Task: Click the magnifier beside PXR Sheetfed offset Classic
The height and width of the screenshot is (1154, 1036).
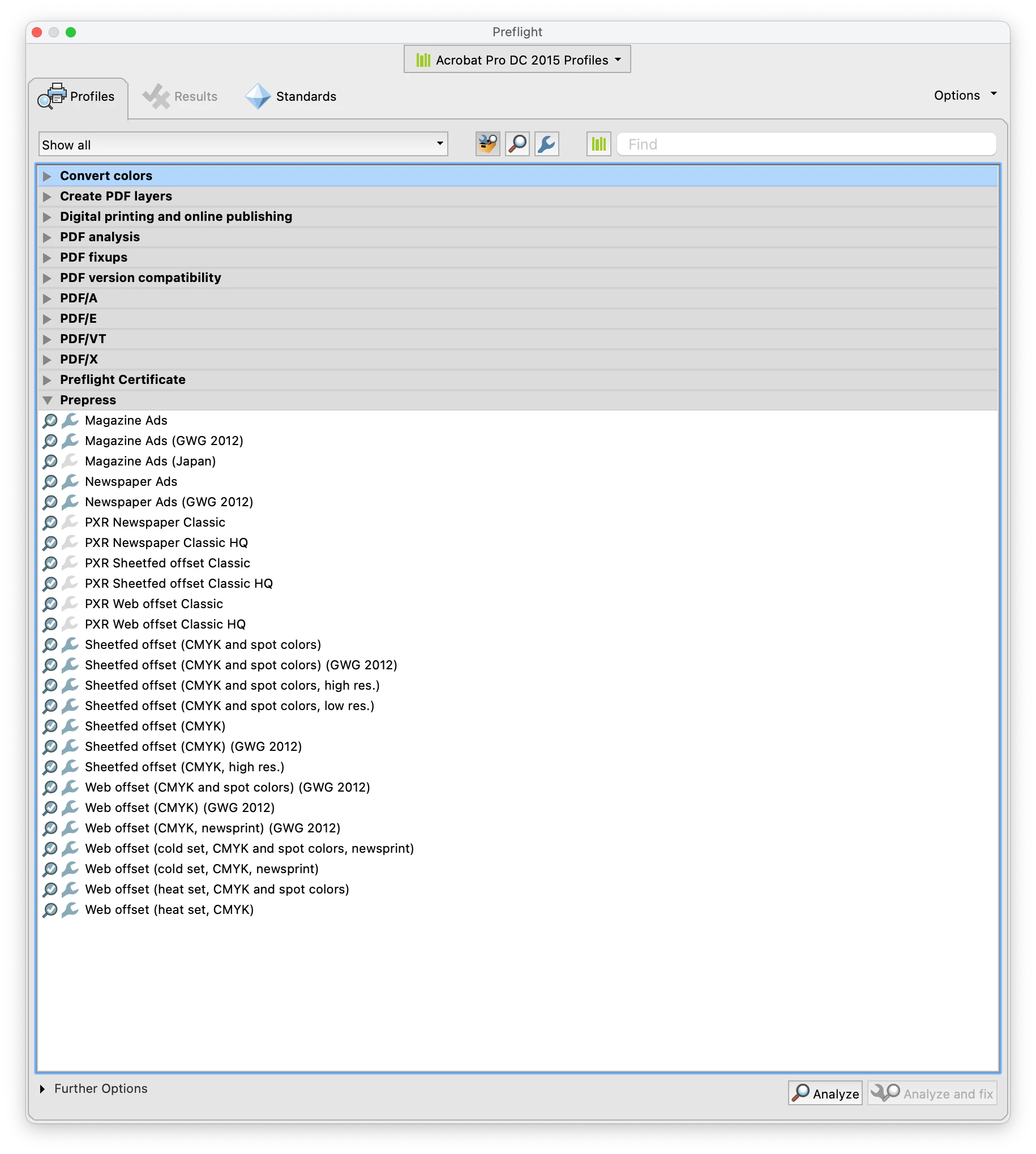Action: point(50,563)
